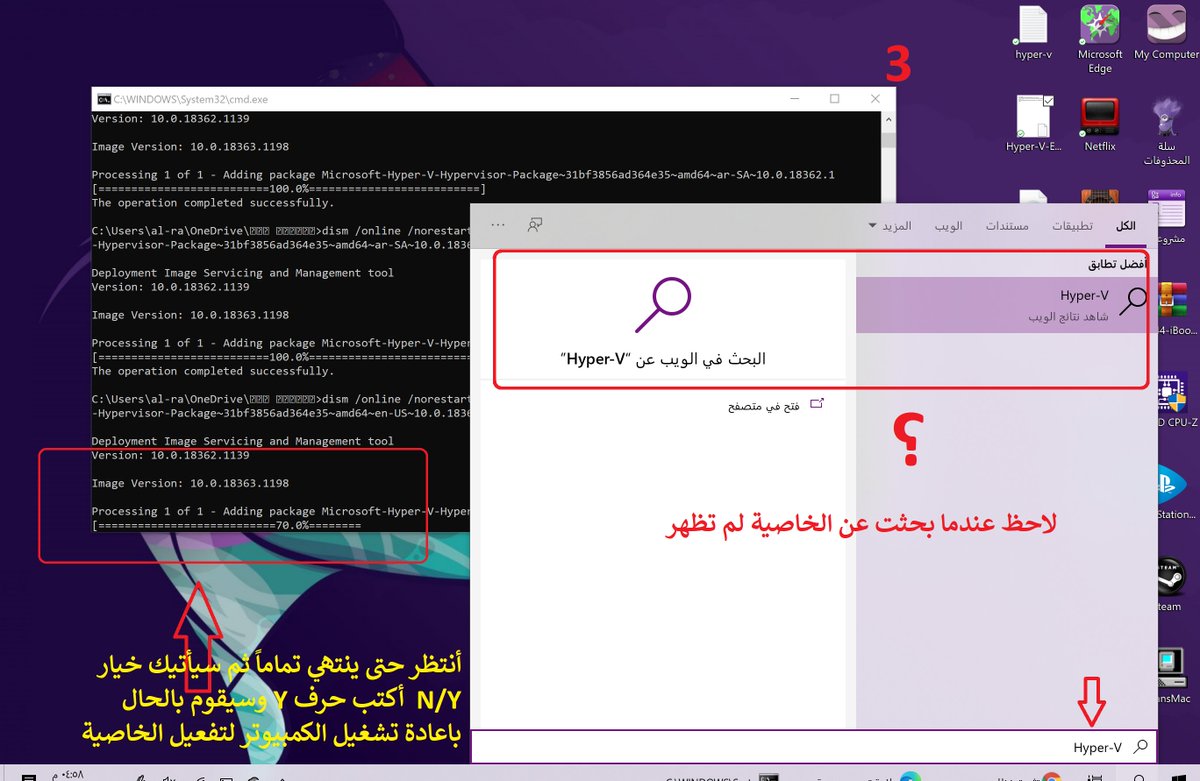The height and width of the screenshot is (781, 1200).
Task: Open the Hyper-V-E... file on the desktop
Action: [1034, 123]
